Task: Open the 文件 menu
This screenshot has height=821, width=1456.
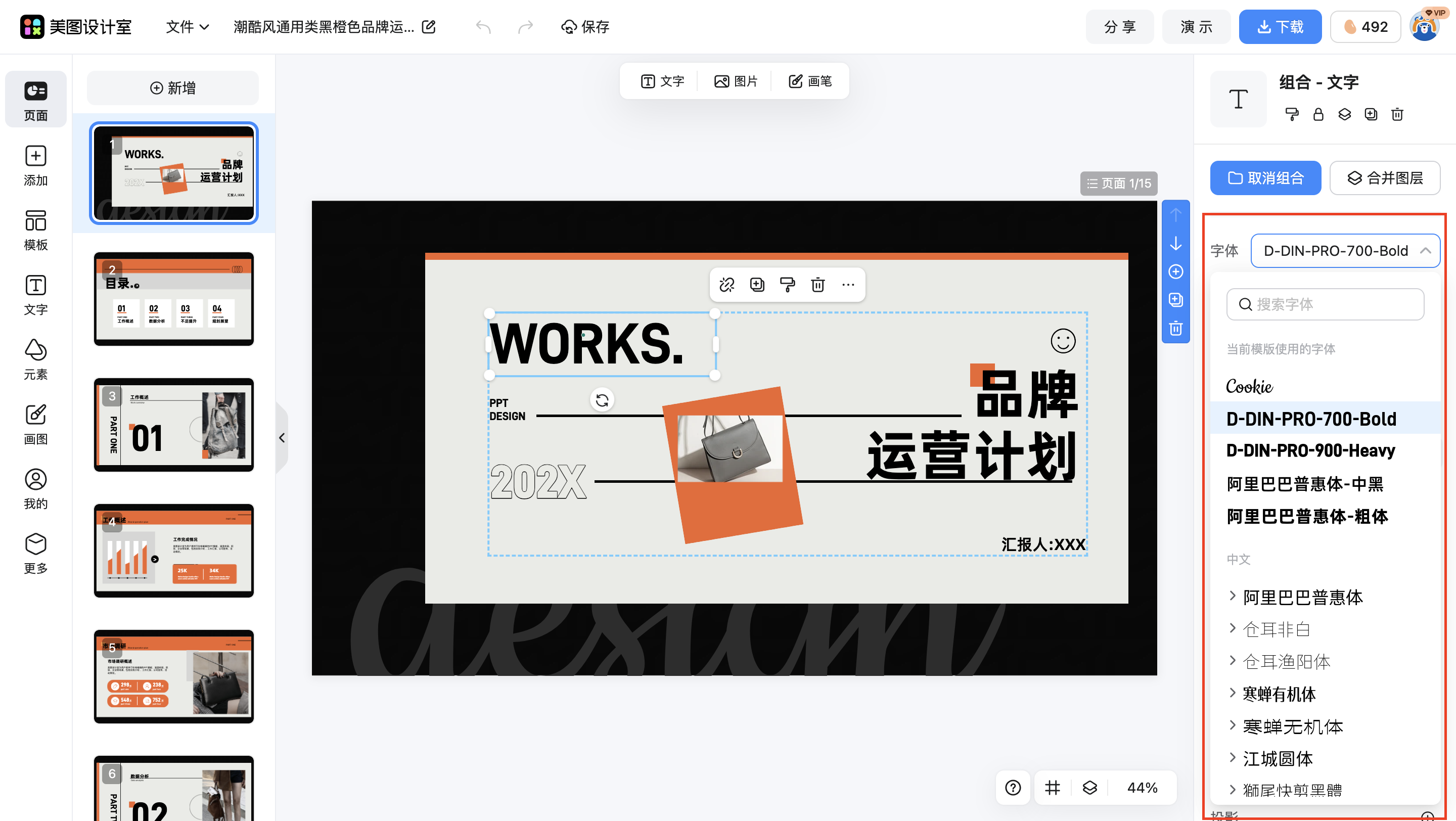Action: (187, 27)
